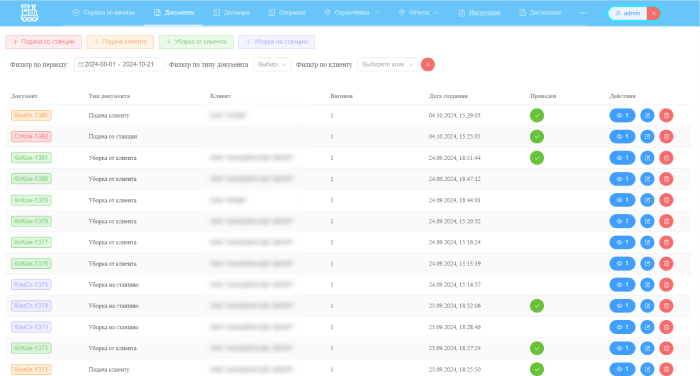700x376 pixels.
Task: Open document type filter dropdown
Action: 272,64
